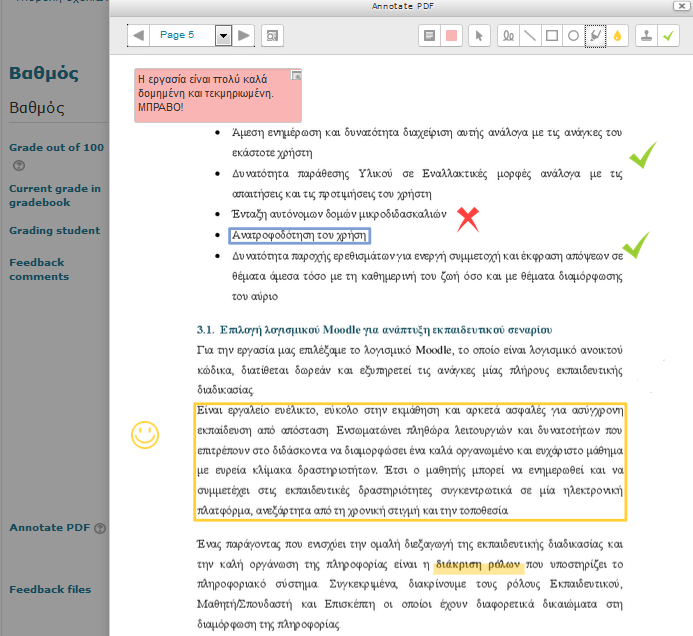Image resolution: width=693 pixels, height=636 pixels.
Task: Click the Annotate PDF sidebar label
Action: coord(50,527)
